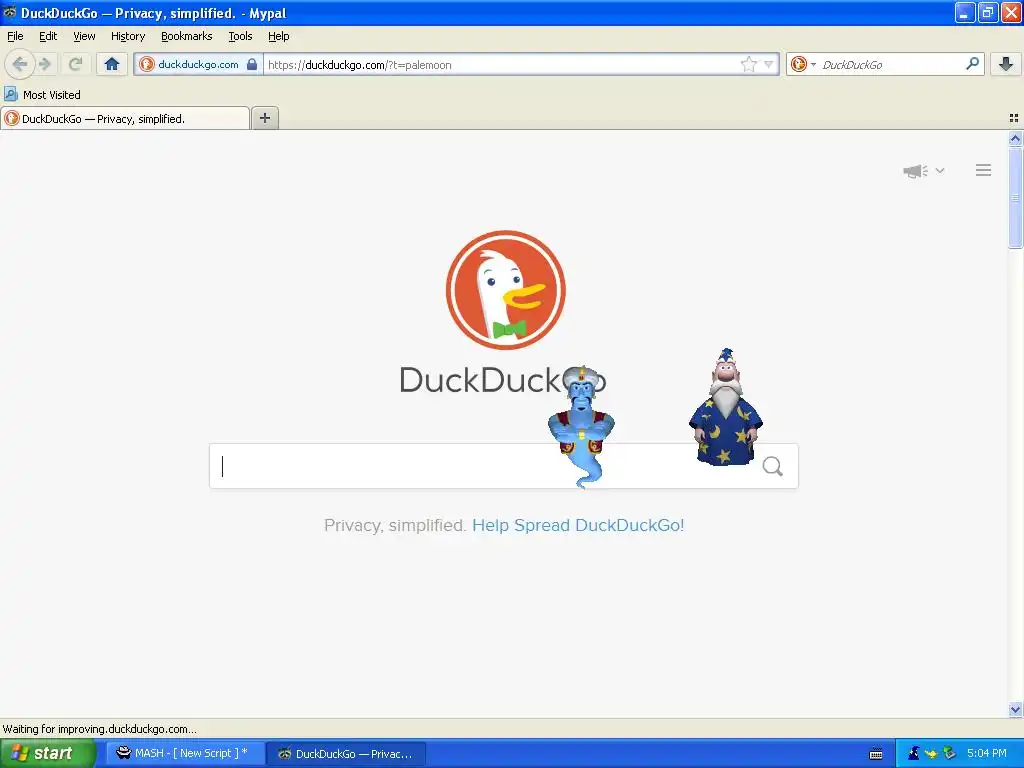Open the Tools menu

click(240, 36)
